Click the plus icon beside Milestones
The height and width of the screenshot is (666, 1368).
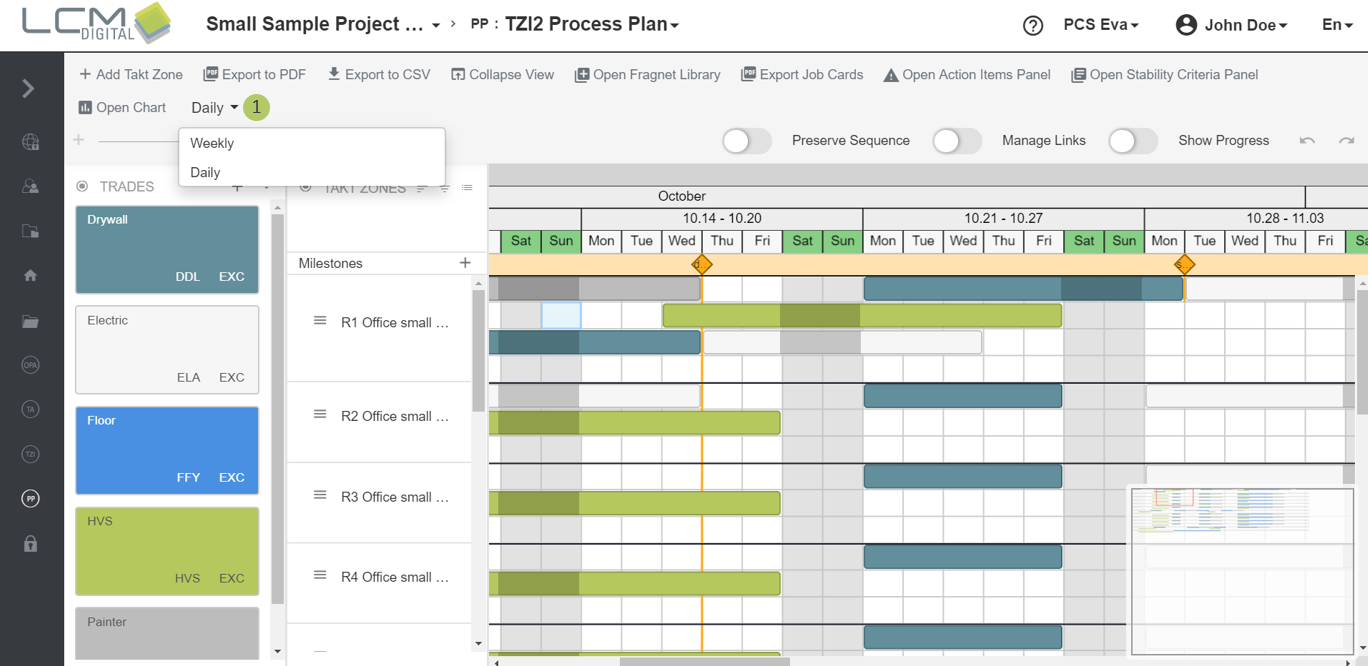(x=465, y=263)
